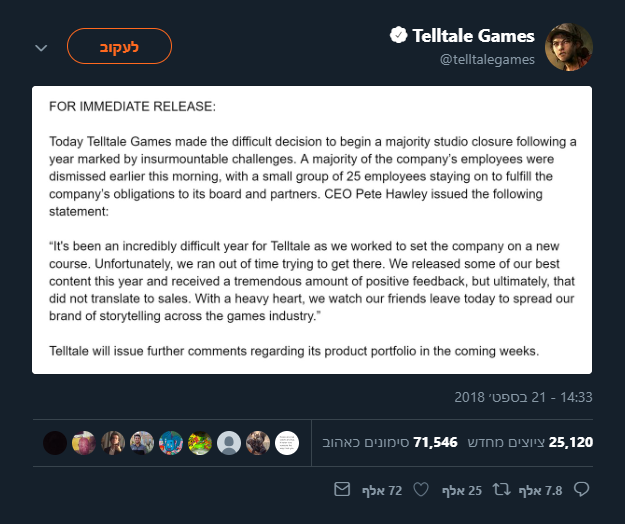Expand the tweet options chevron
The height and width of the screenshot is (524, 625).
pos(41,47)
